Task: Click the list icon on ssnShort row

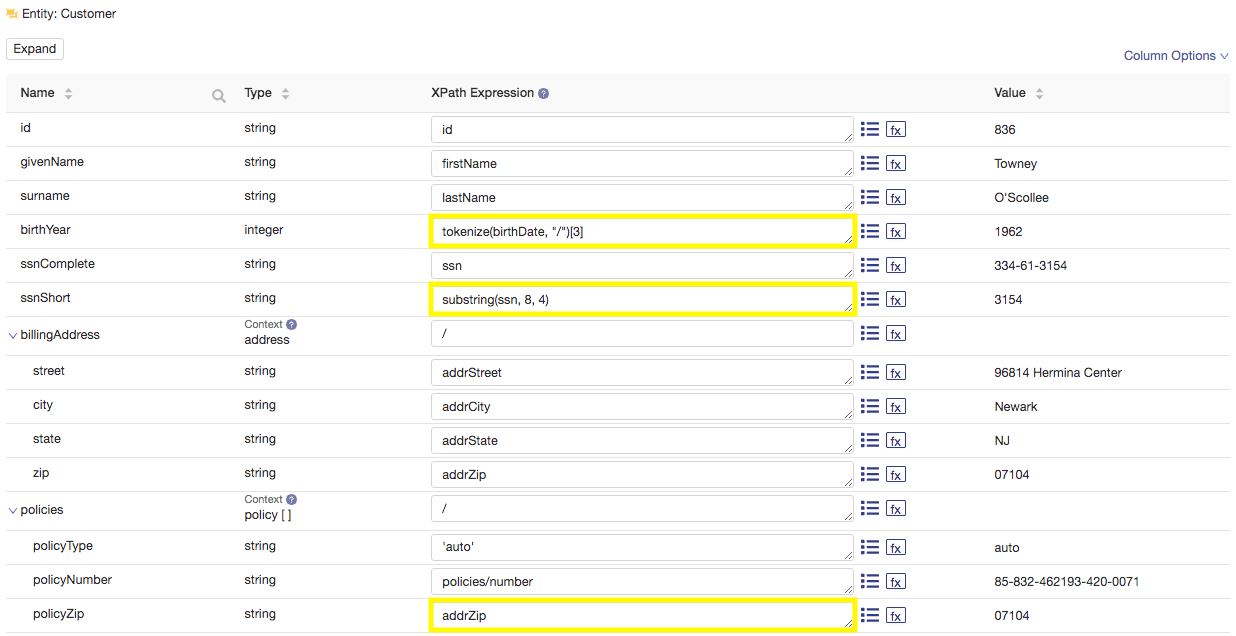Action: point(869,299)
